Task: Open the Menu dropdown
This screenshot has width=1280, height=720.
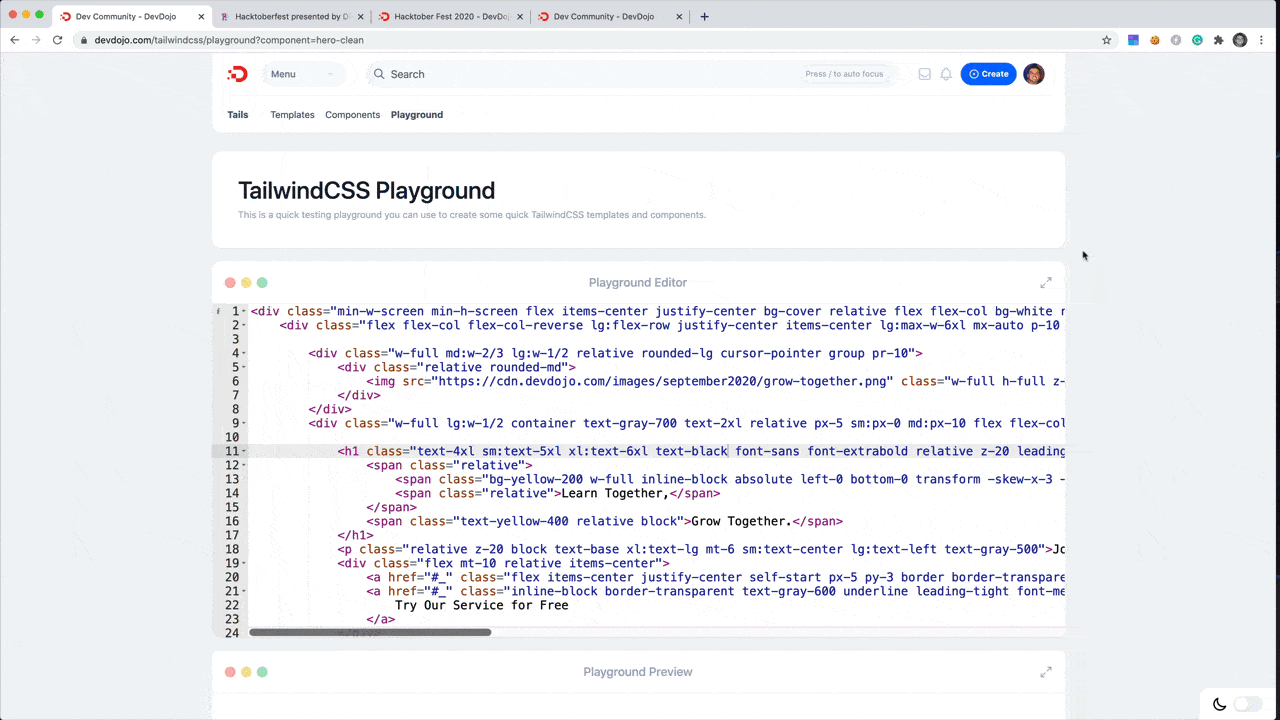Action: (304, 74)
